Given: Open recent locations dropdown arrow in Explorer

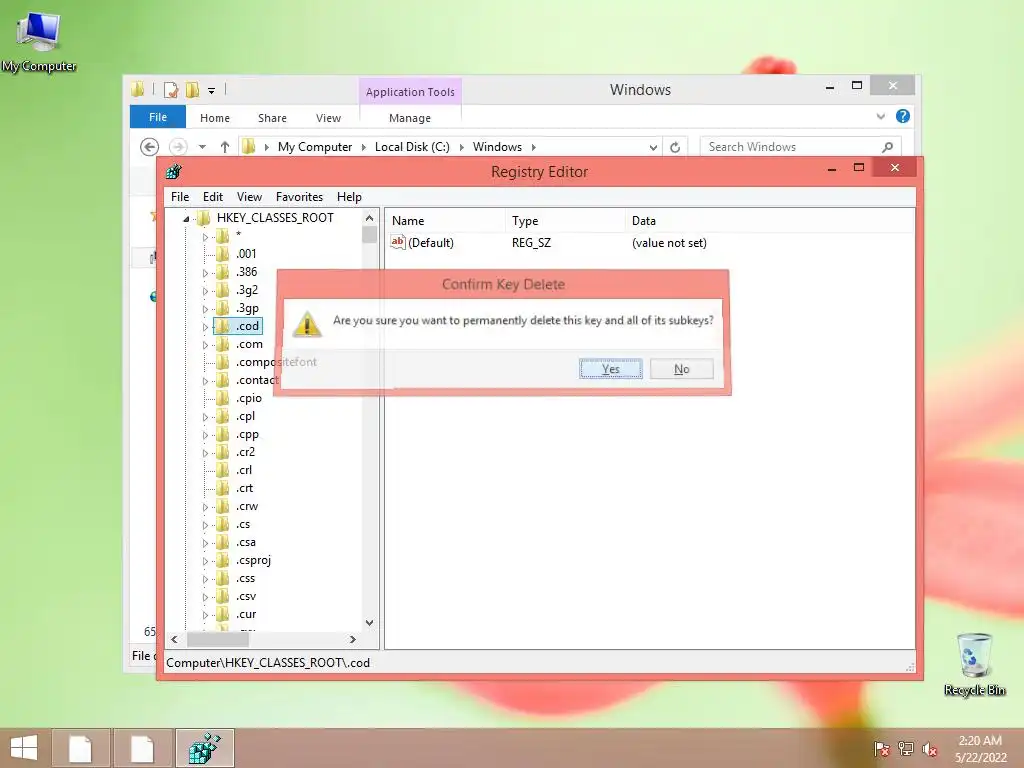Looking at the screenshot, I should [x=202, y=147].
